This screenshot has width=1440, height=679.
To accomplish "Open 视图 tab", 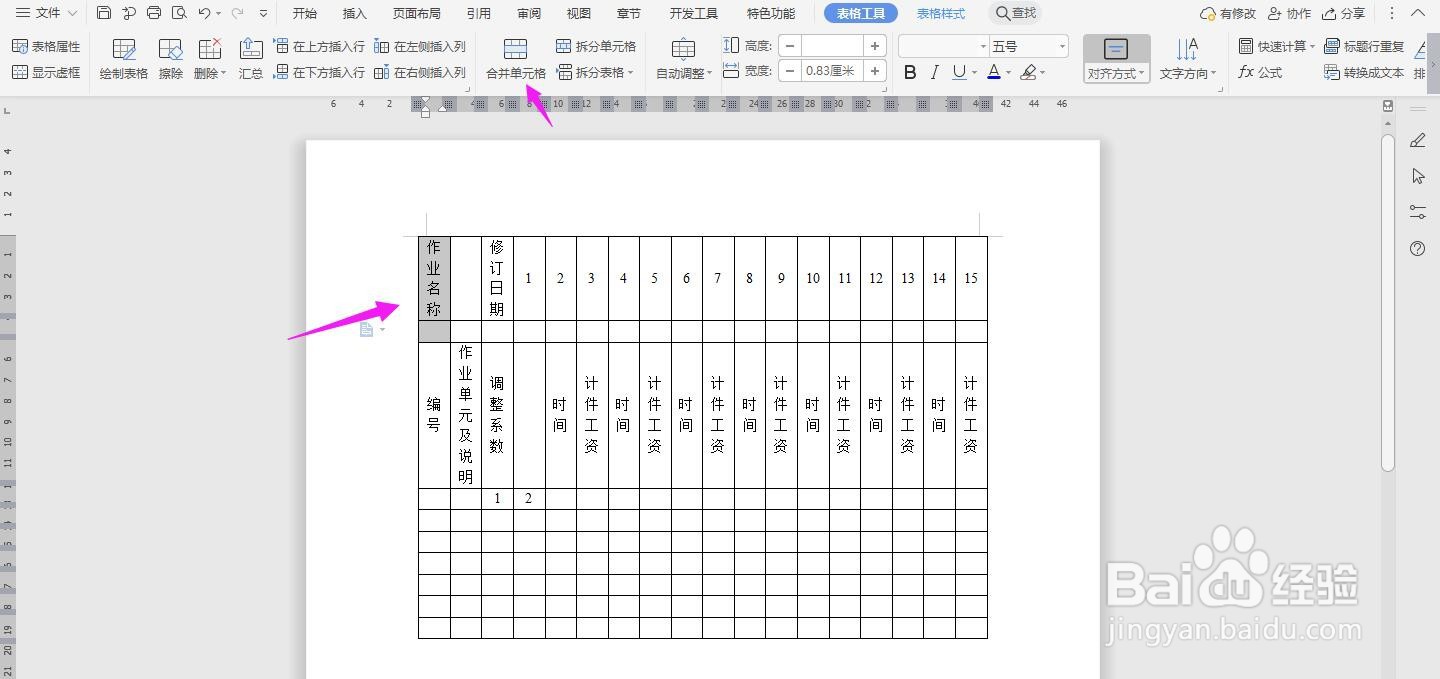I will (x=578, y=13).
